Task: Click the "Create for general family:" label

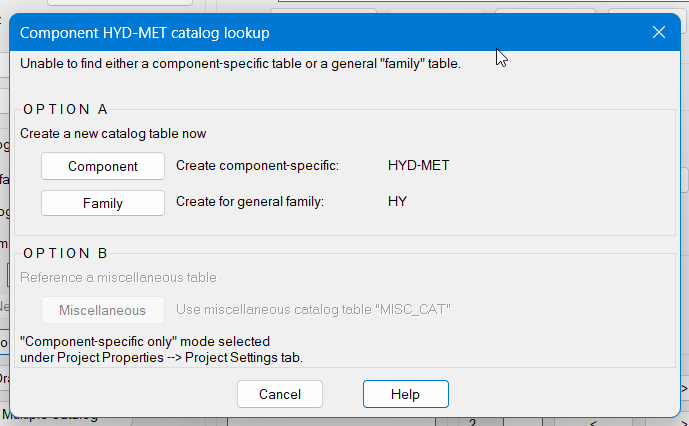Action: [250, 202]
